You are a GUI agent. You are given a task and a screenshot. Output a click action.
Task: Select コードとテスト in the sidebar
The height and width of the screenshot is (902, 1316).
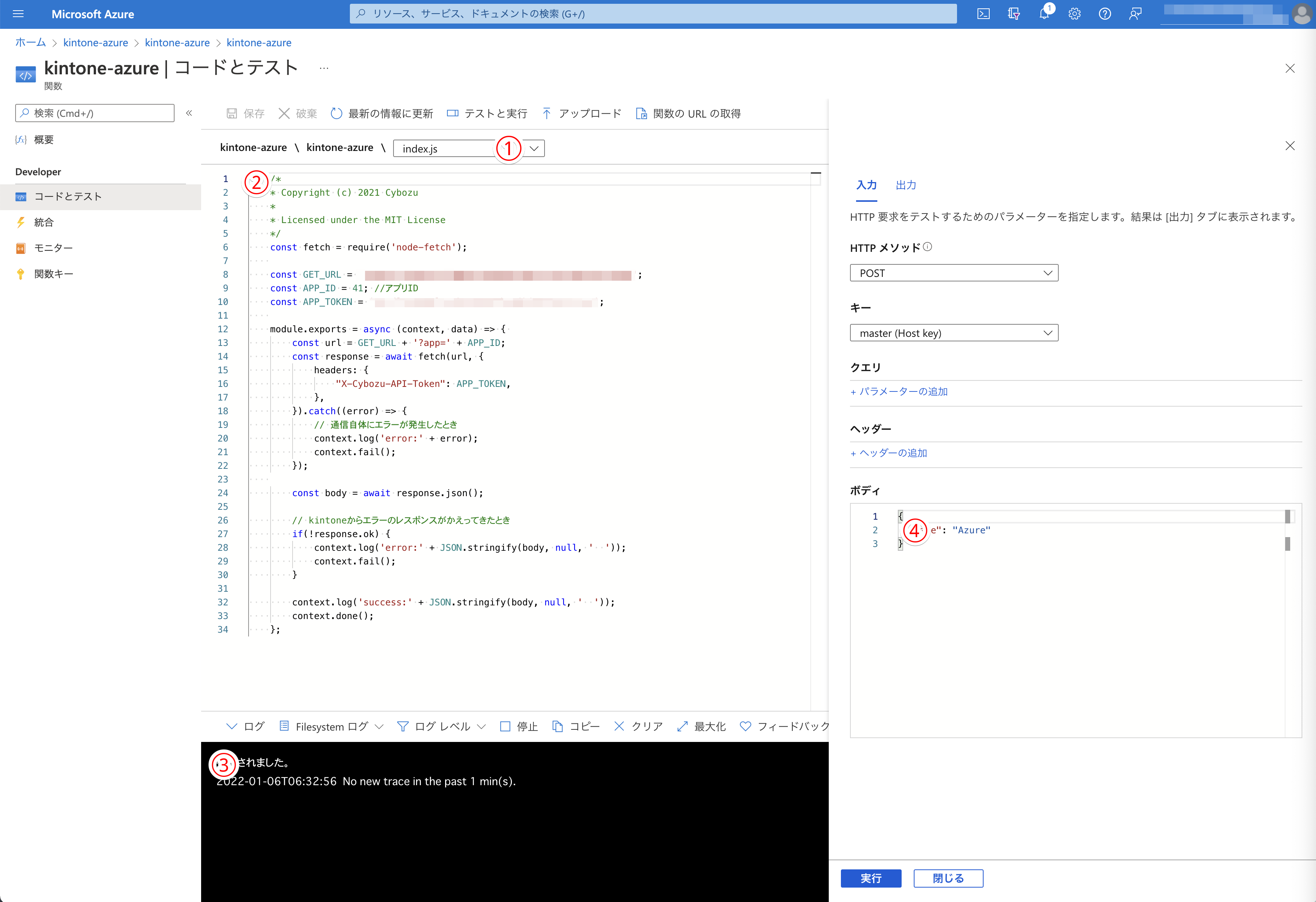[x=100, y=197]
